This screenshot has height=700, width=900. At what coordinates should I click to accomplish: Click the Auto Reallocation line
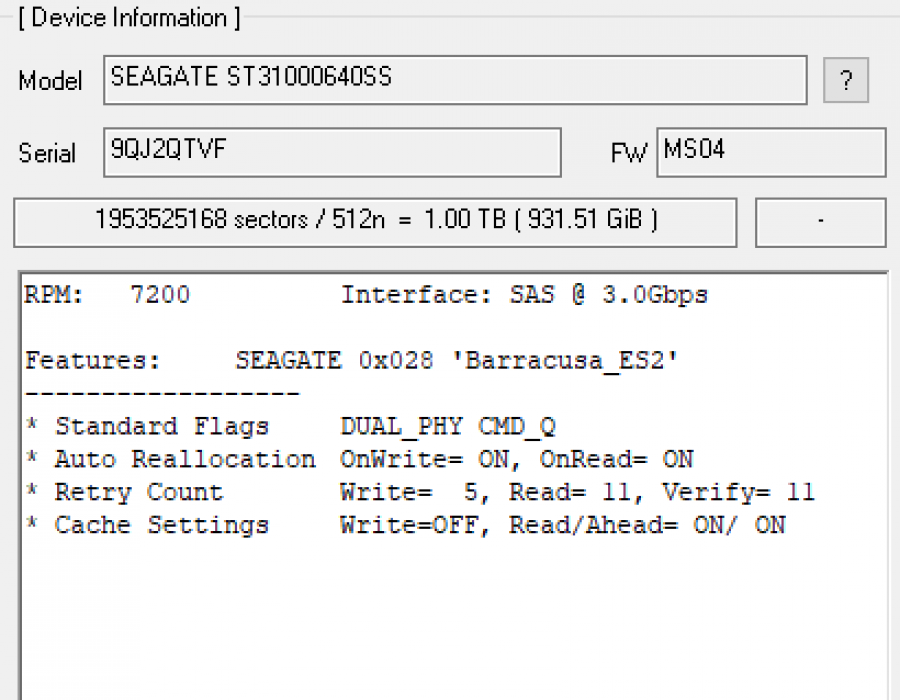tap(360, 460)
